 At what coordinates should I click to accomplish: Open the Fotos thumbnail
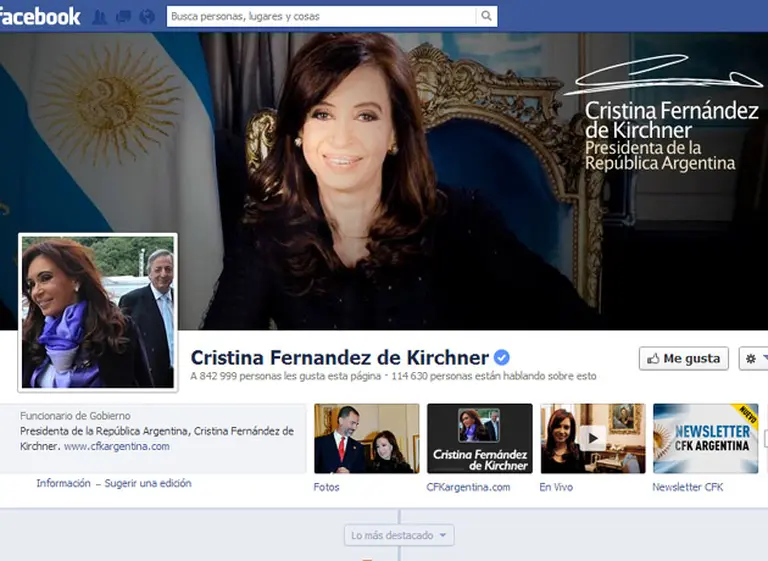click(x=366, y=439)
